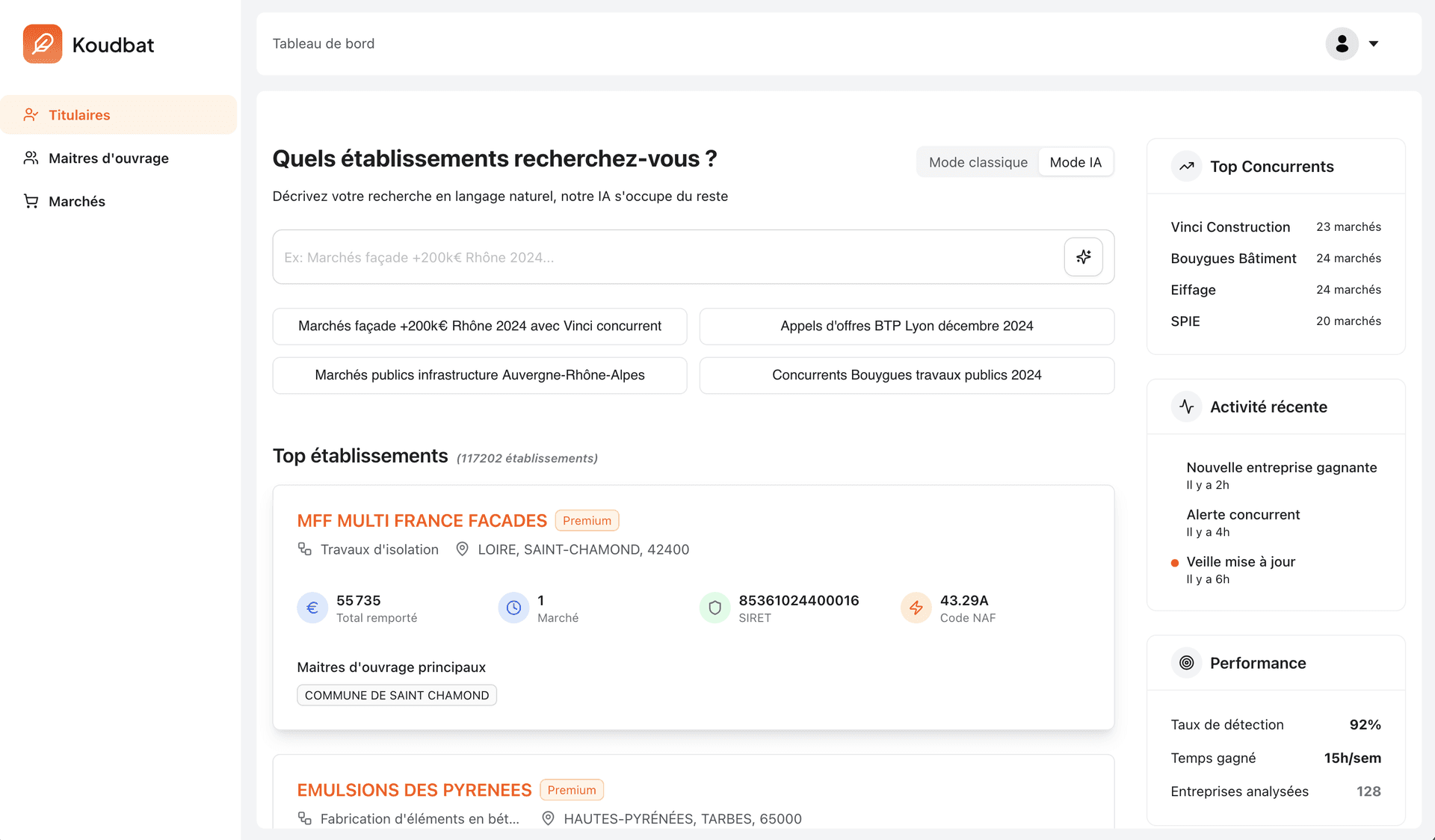Click the user avatar icon
1435x840 pixels.
(1342, 44)
